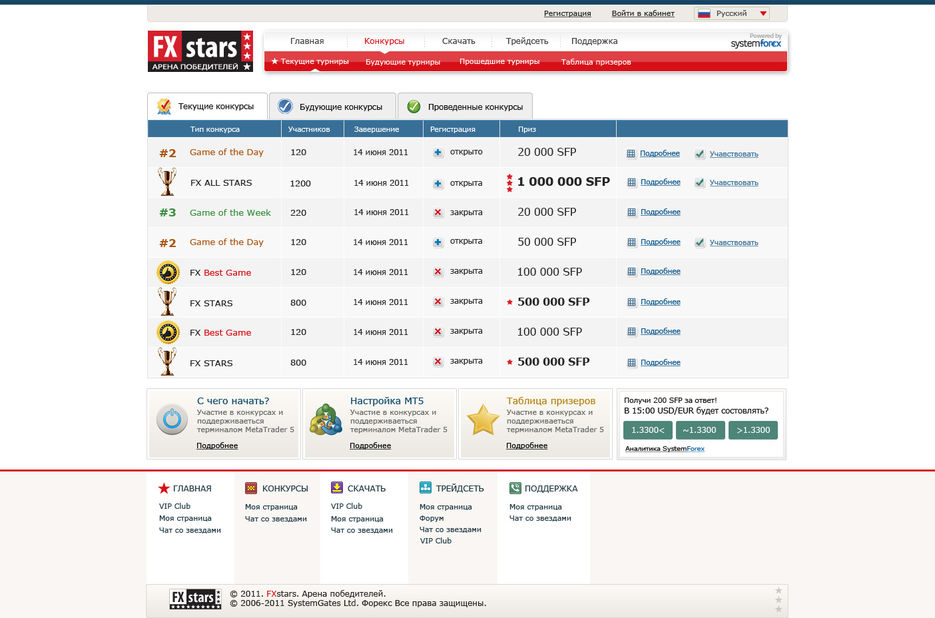The image size is (935, 618).
Task: Click the FX stars logo in the footer
Action: click(196, 598)
